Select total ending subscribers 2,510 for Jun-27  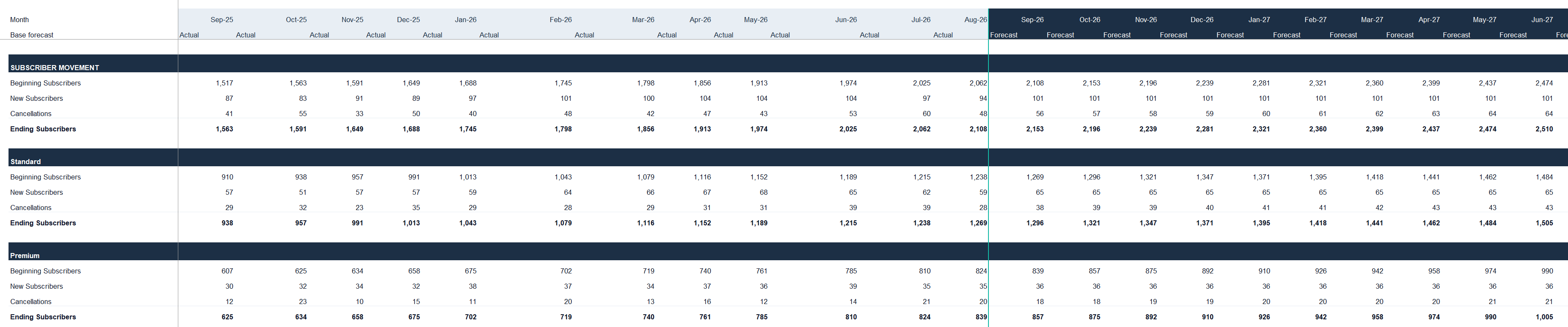coord(1544,129)
